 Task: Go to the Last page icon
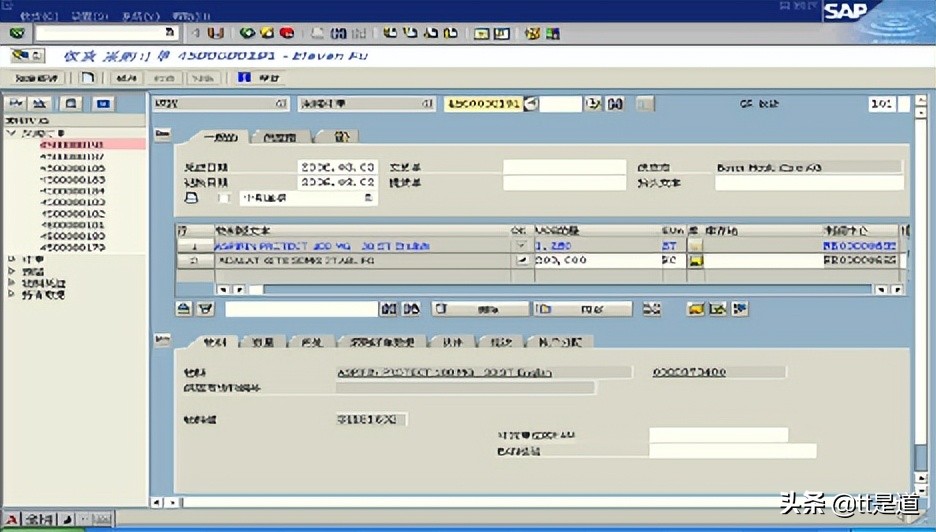[x=451, y=33]
